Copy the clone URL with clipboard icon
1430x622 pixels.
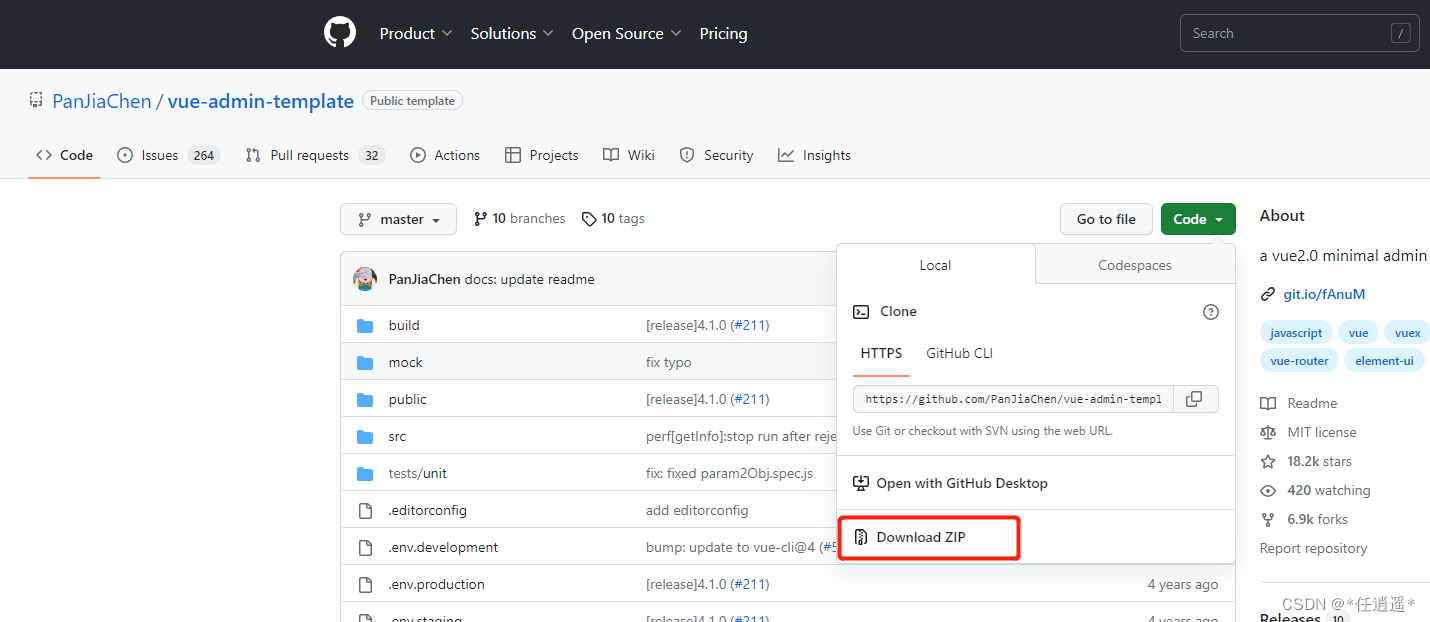(x=1195, y=399)
